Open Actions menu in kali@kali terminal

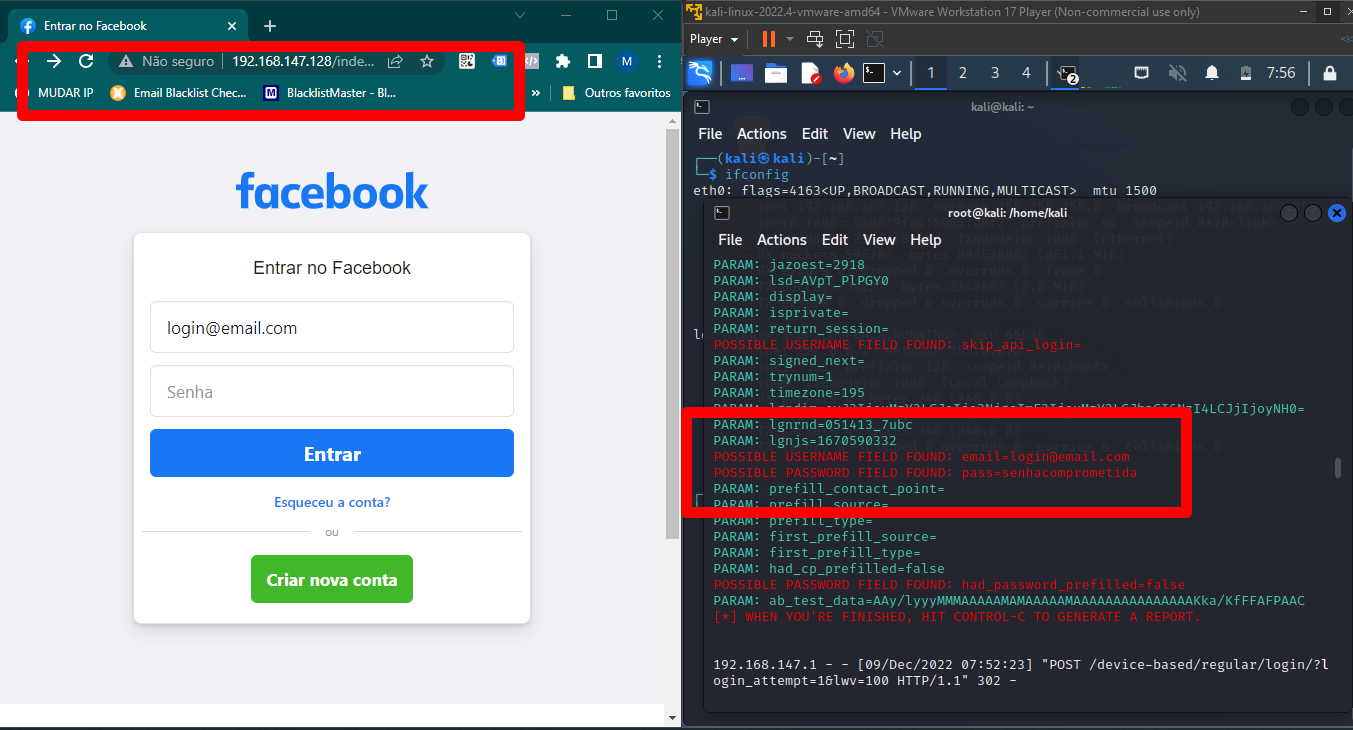tap(762, 134)
